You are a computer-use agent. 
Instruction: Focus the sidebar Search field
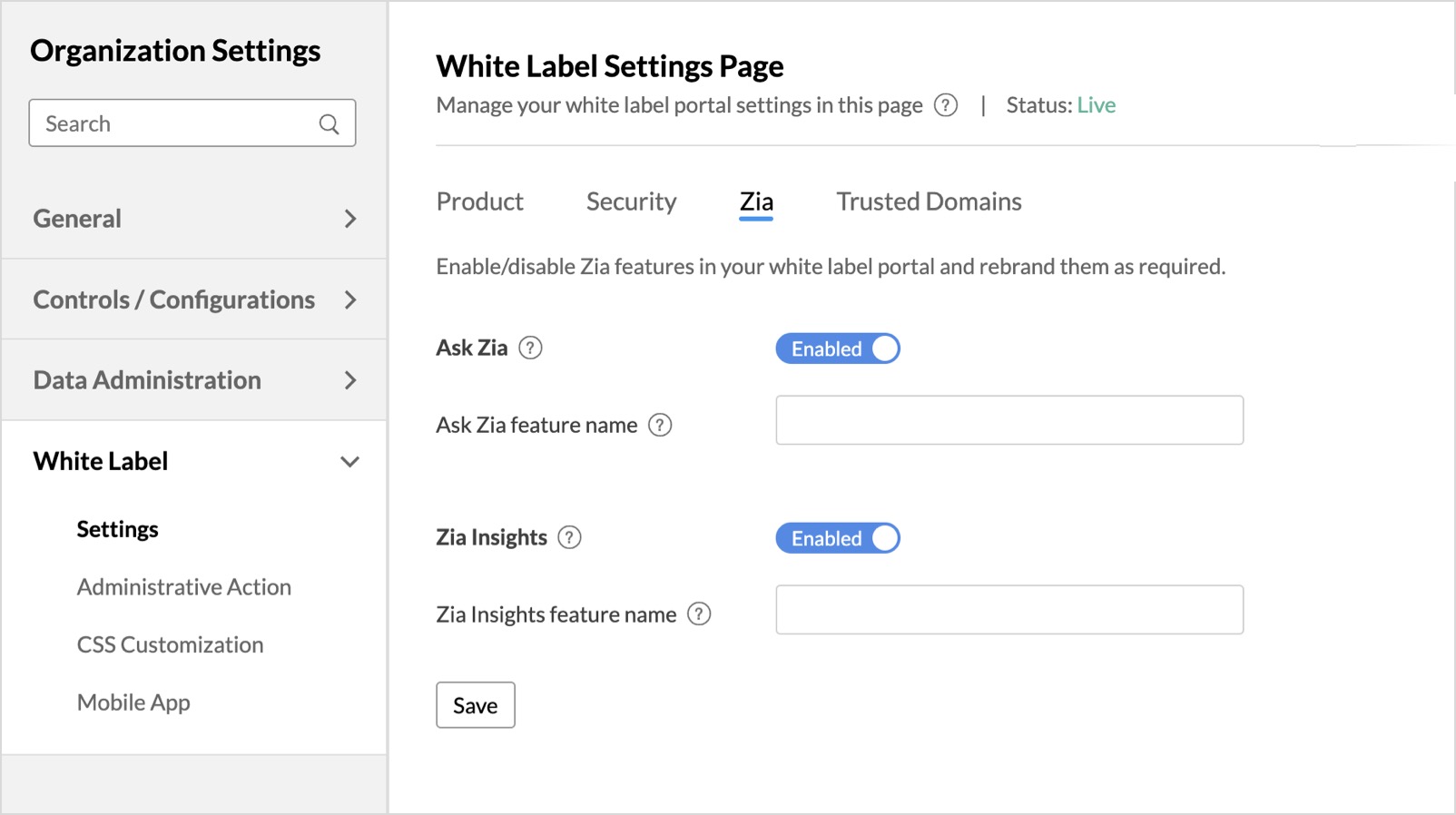coord(192,123)
